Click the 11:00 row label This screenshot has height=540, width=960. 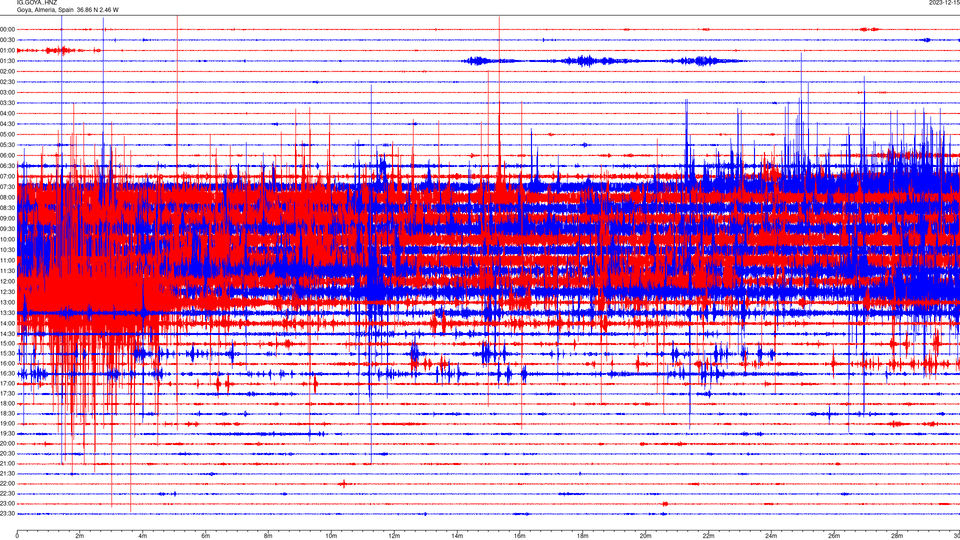8,260
